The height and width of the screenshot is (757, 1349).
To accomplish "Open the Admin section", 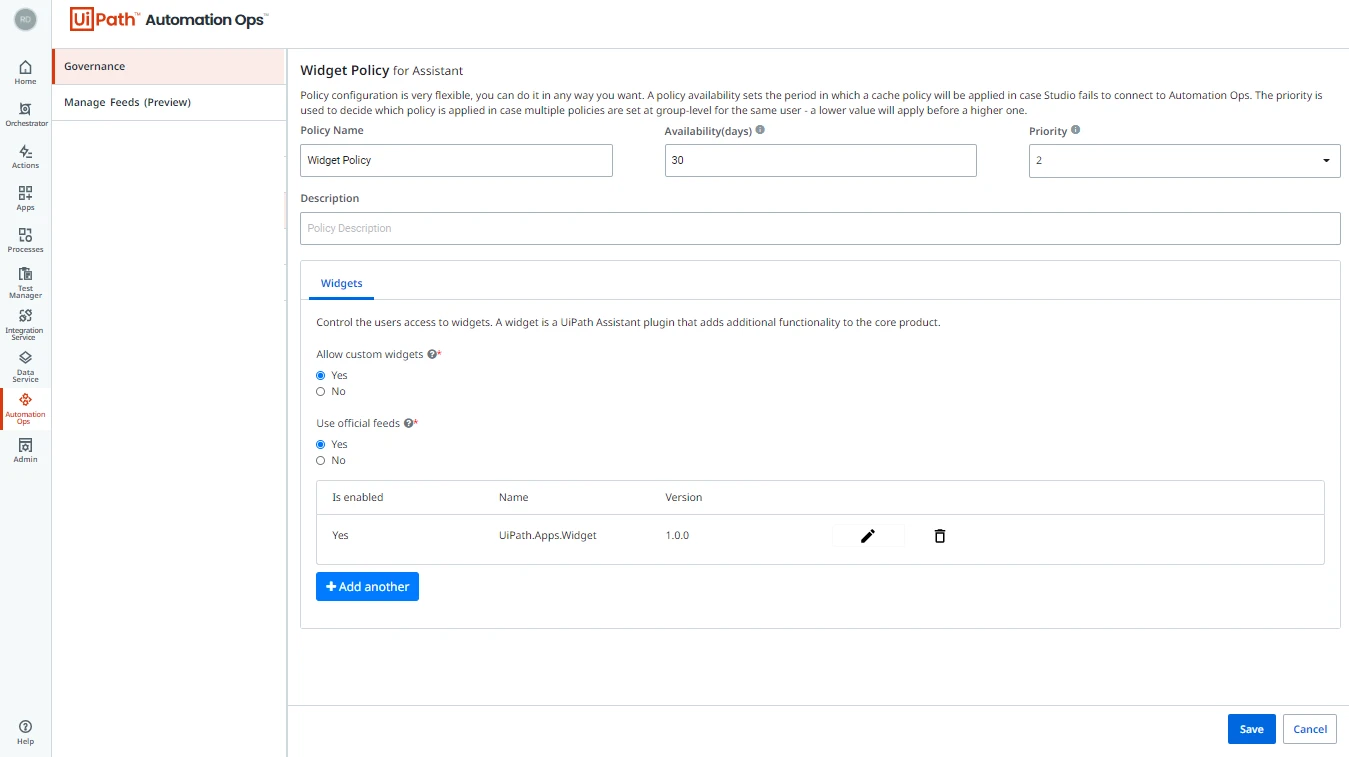I will (25, 450).
